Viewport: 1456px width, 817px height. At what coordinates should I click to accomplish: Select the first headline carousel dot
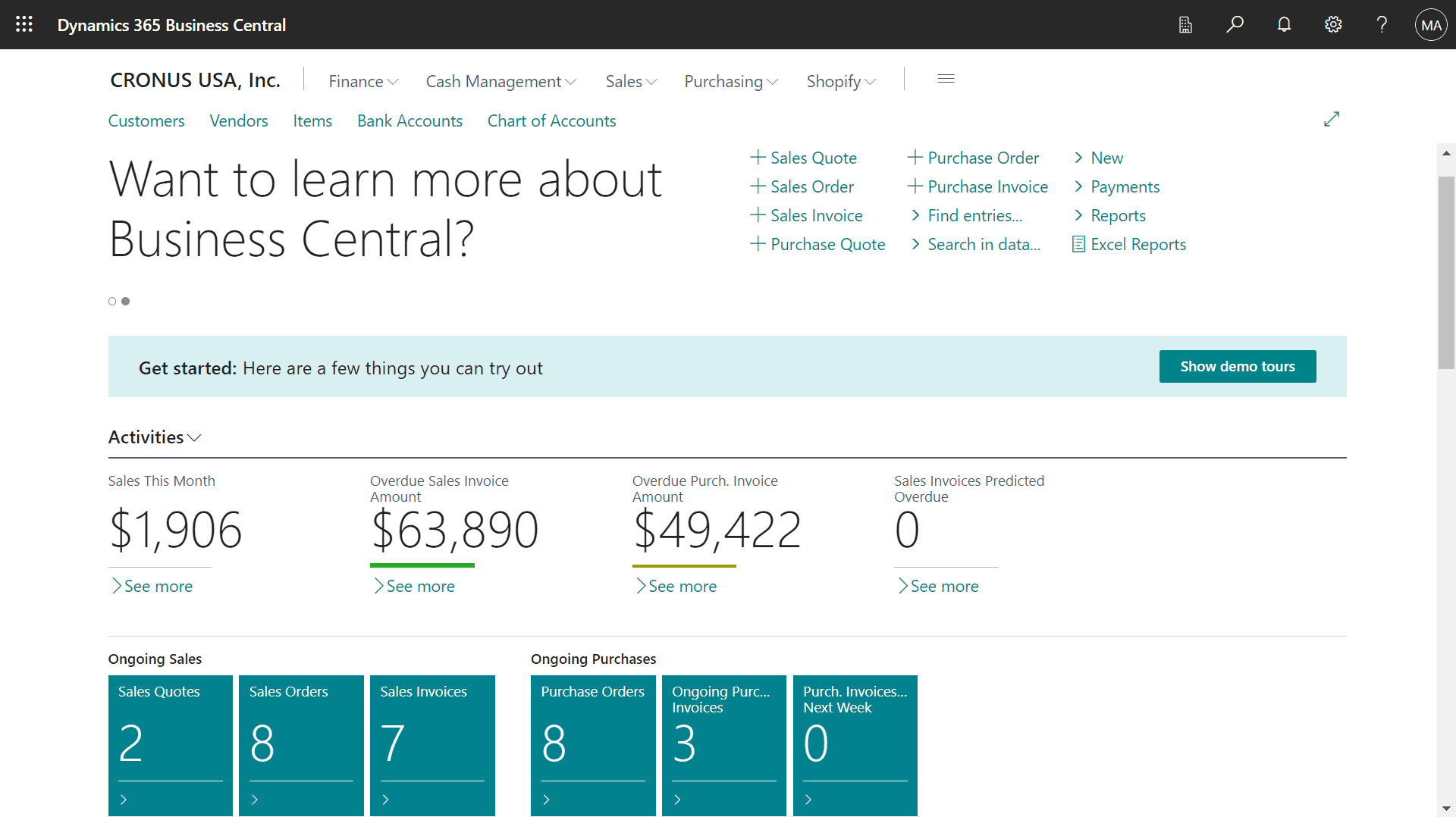click(112, 302)
